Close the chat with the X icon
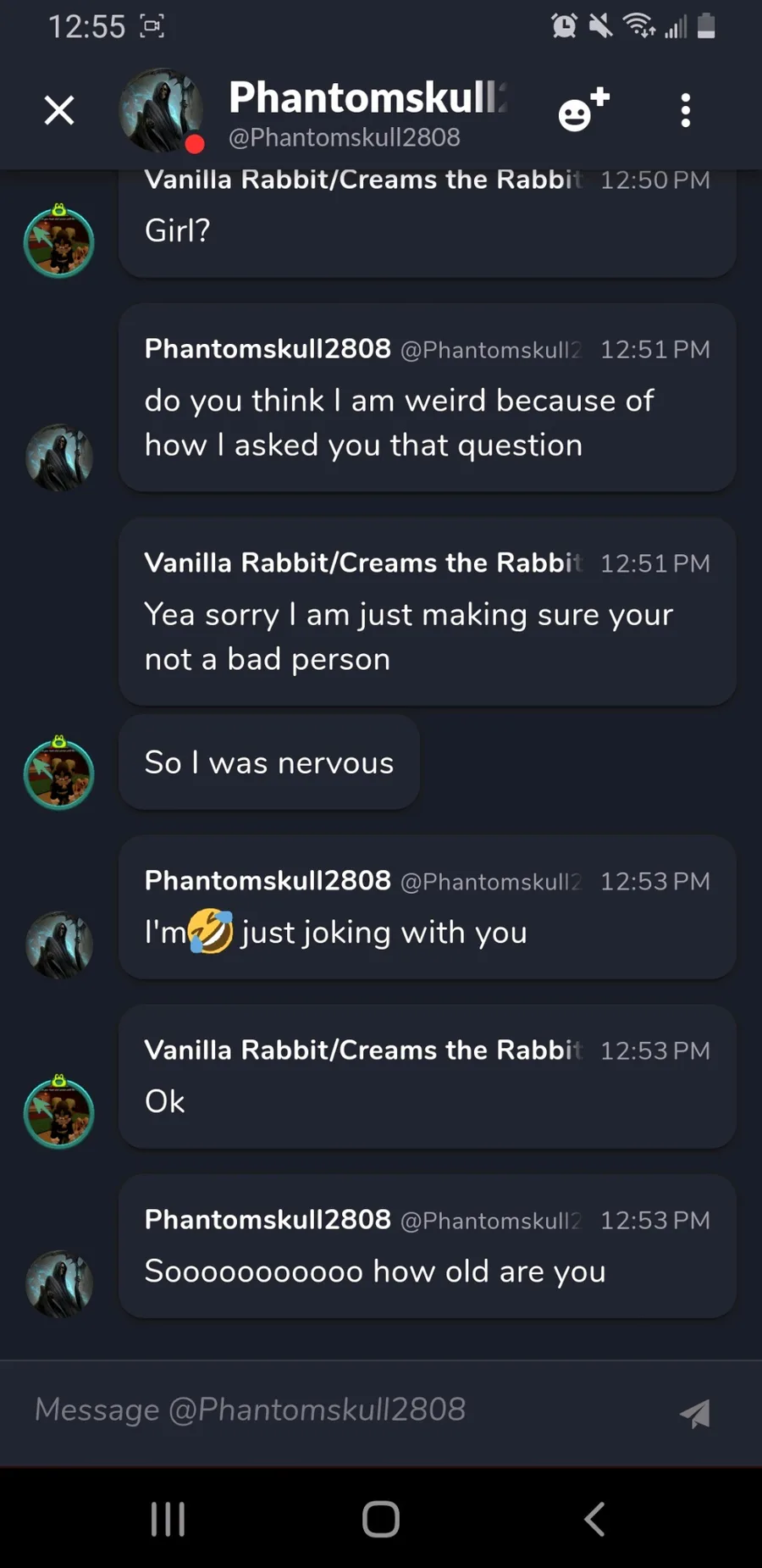Viewport: 762px width, 1568px height. pyautogui.click(x=59, y=110)
